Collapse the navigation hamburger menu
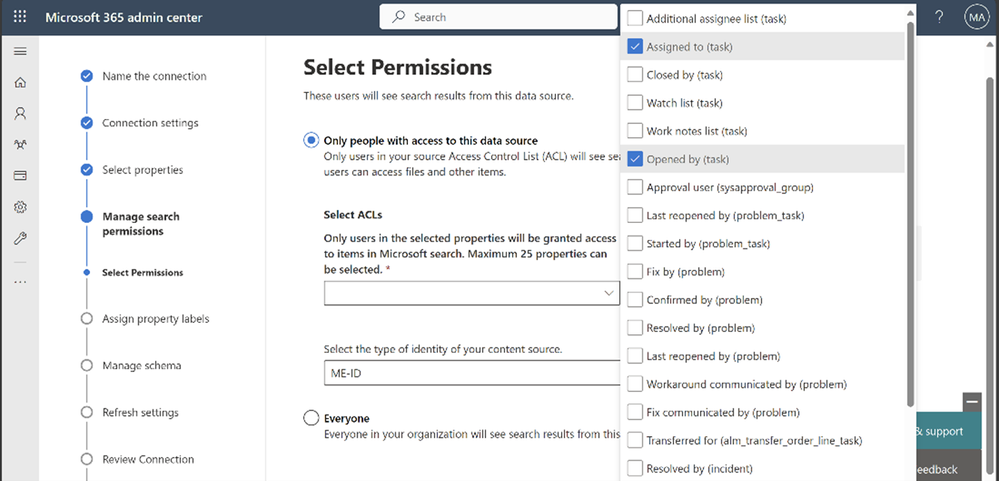 click(20, 51)
